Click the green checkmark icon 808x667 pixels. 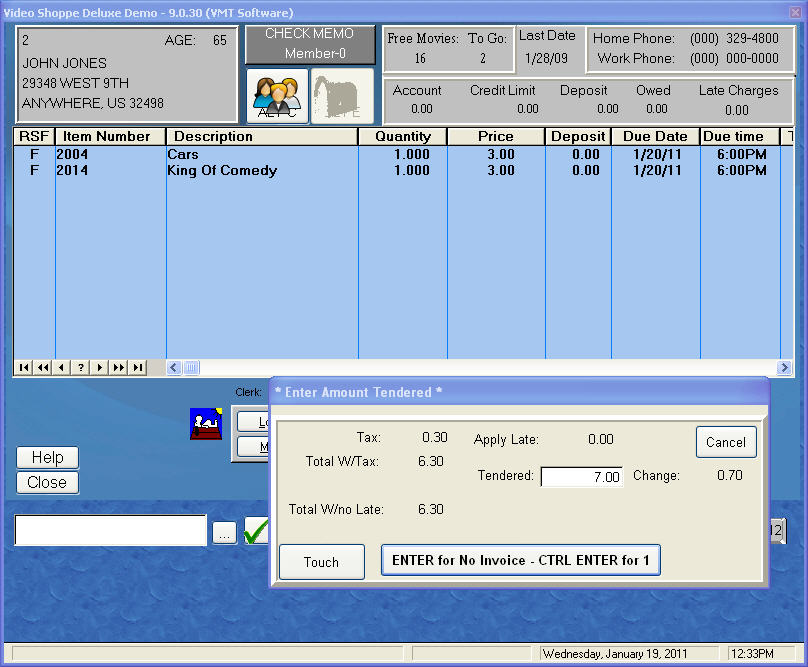(256, 531)
